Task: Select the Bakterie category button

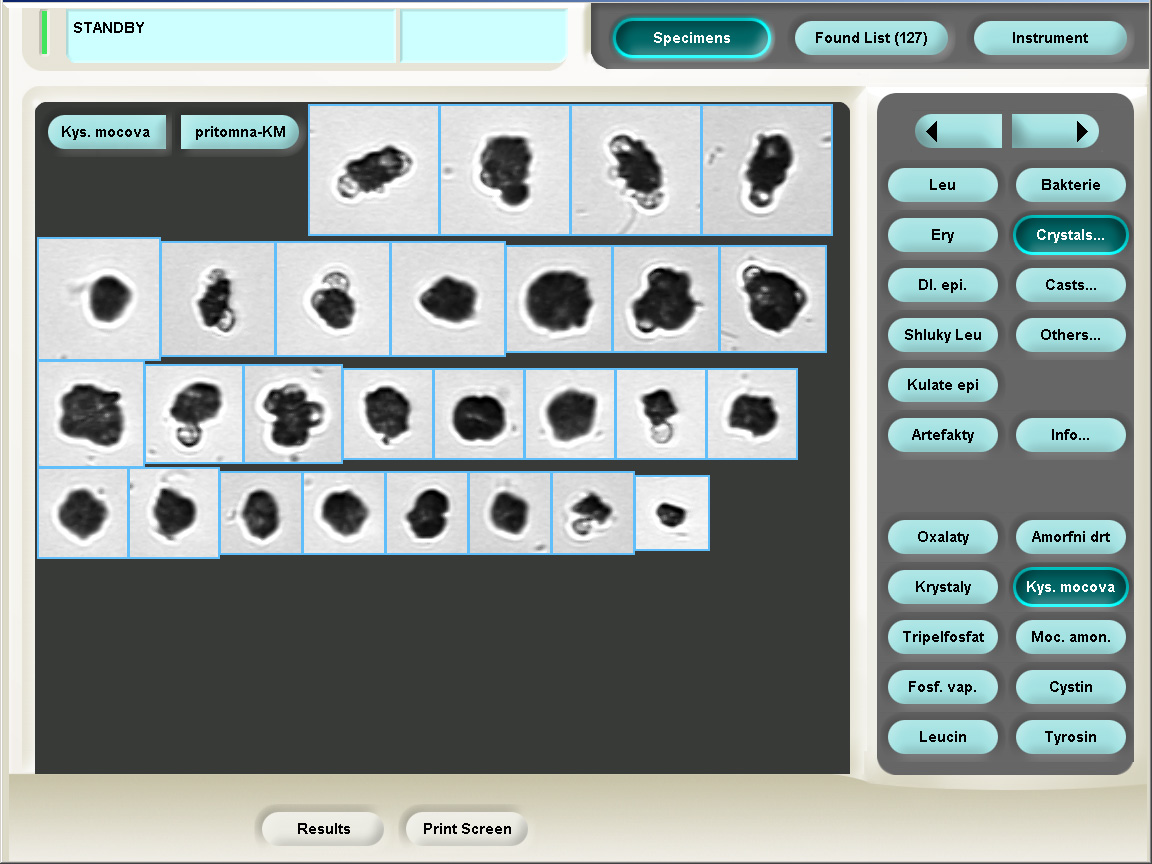Action: tap(1070, 185)
